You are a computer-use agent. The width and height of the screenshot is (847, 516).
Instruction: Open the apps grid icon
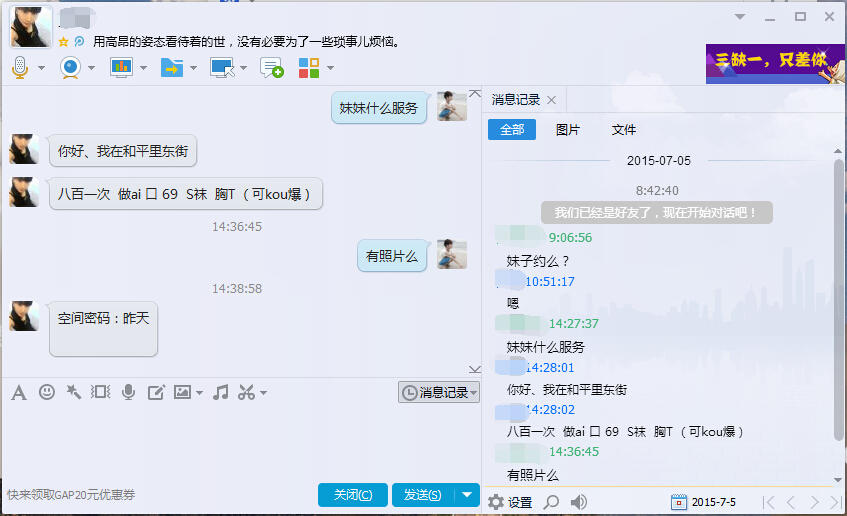coord(309,68)
